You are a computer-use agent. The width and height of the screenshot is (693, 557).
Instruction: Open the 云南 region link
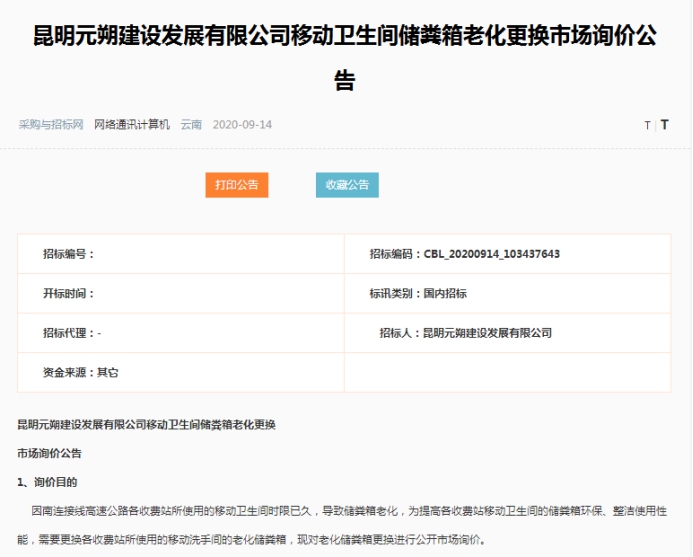coord(191,125)
